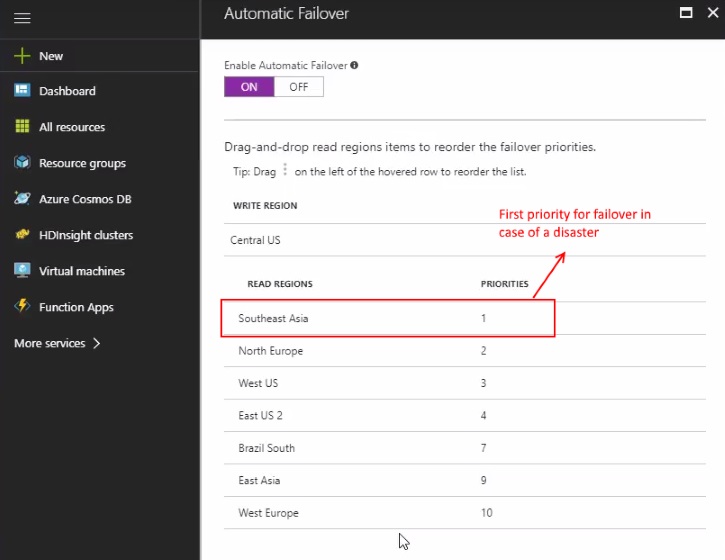The height and width of the screenshot is (560, 725).
Task: Open the Dashboard icon in sidebar
Action: [x=22, y=91]
